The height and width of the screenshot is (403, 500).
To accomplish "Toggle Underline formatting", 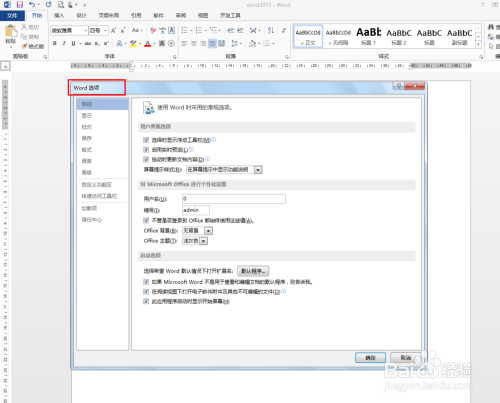I will (x=73, y=43).
